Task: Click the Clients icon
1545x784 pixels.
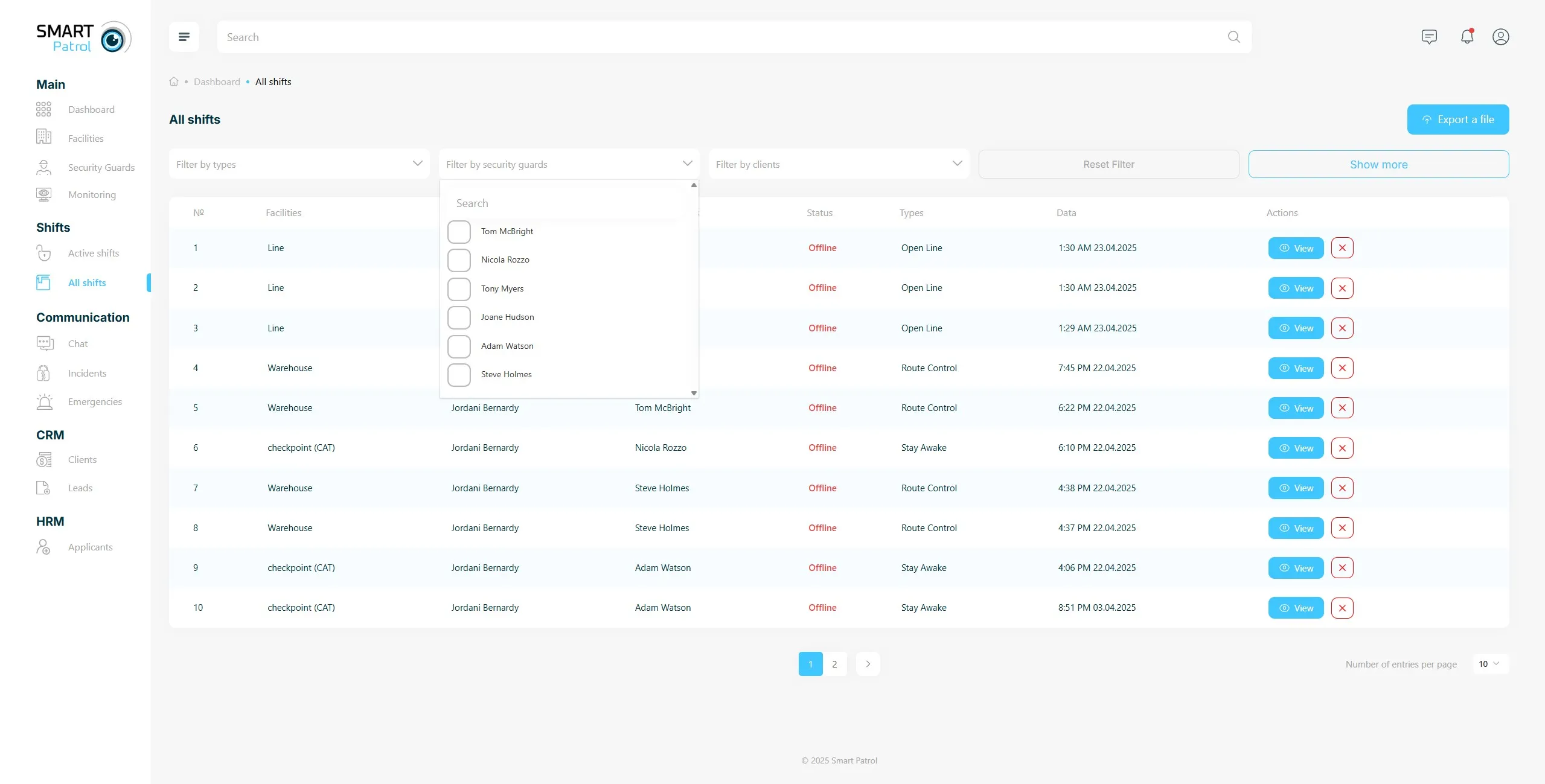Action: click(43, 460)
